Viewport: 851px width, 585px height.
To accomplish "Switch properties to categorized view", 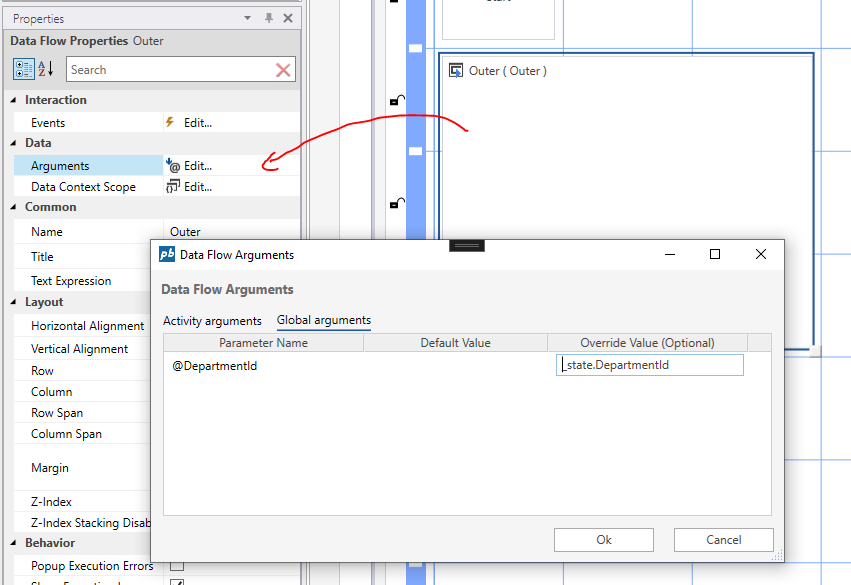I will (x=24, y=69).
